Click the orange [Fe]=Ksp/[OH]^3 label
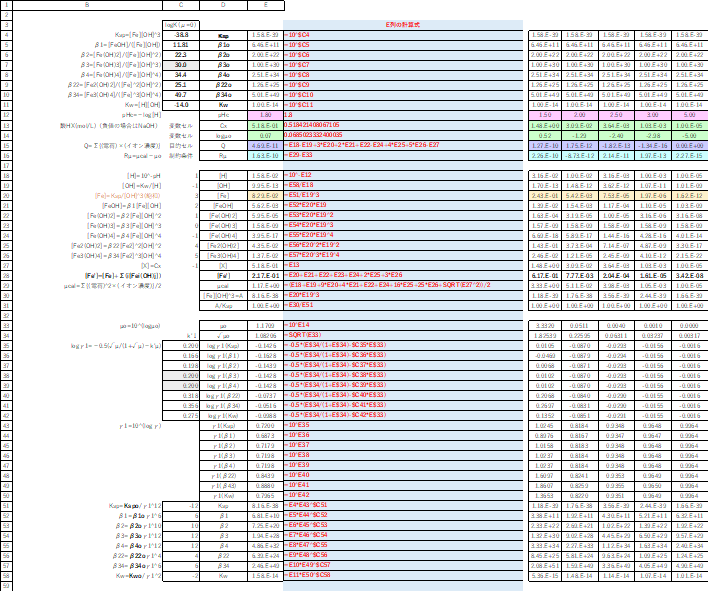This screenshot has height=592, width=709. [128, 195]
